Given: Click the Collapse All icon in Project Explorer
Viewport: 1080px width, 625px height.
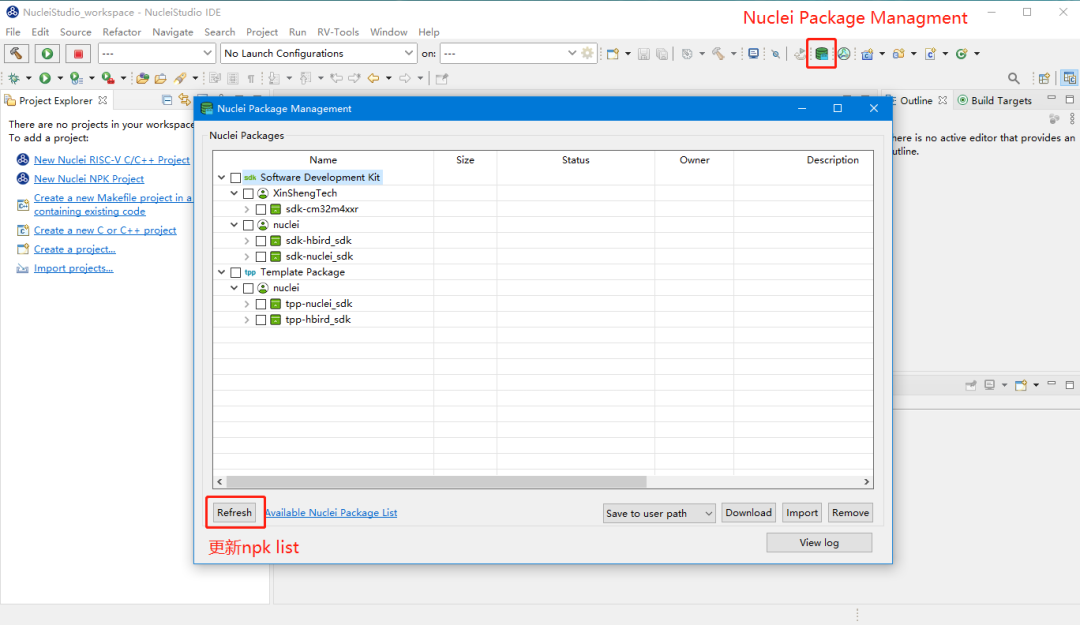Looking at the screenshot, I should [167, 100].
